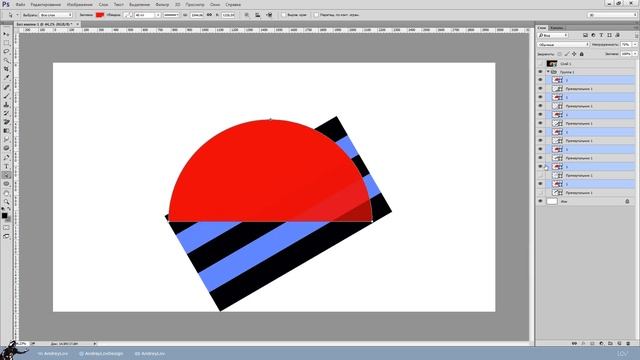Toggle lock transparent pixels

point(559,54)
